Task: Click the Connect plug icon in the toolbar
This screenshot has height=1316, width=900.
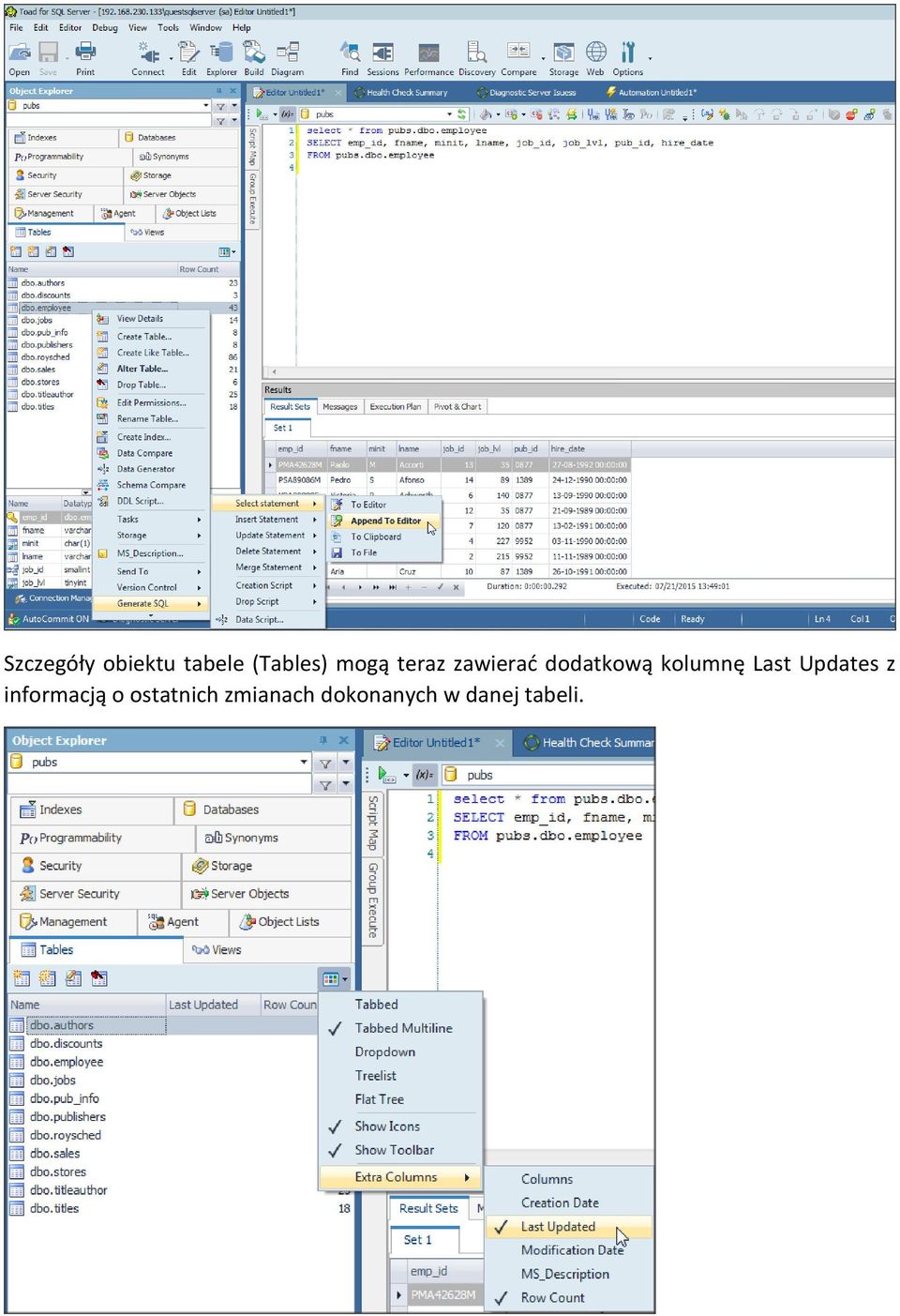Action: click(147, 52)
